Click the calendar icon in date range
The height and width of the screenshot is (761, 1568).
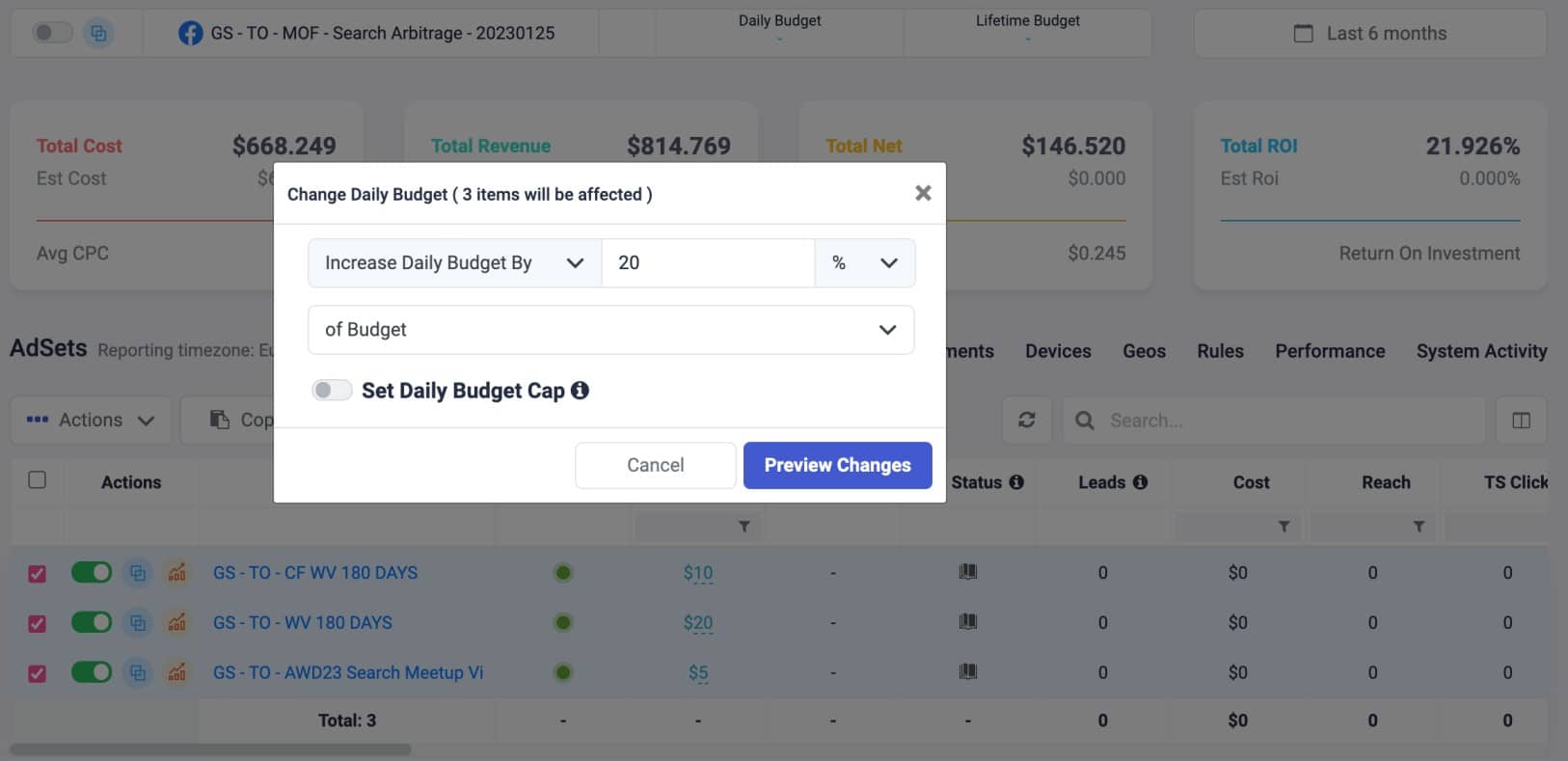pyautogui.click(x=1303, y=33)
